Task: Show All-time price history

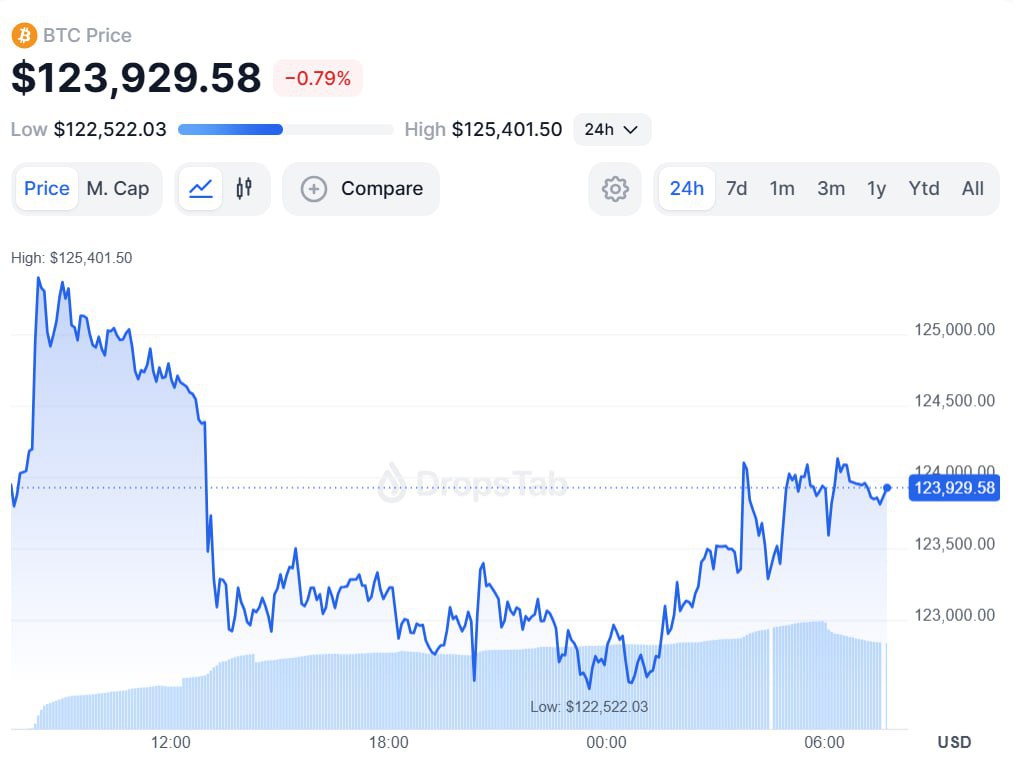Action: [x=973, y=189]
